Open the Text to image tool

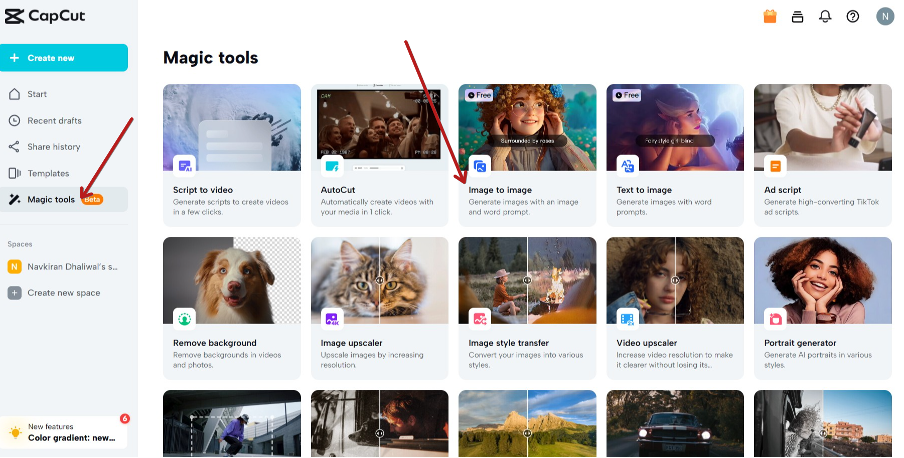click(675, 156)
